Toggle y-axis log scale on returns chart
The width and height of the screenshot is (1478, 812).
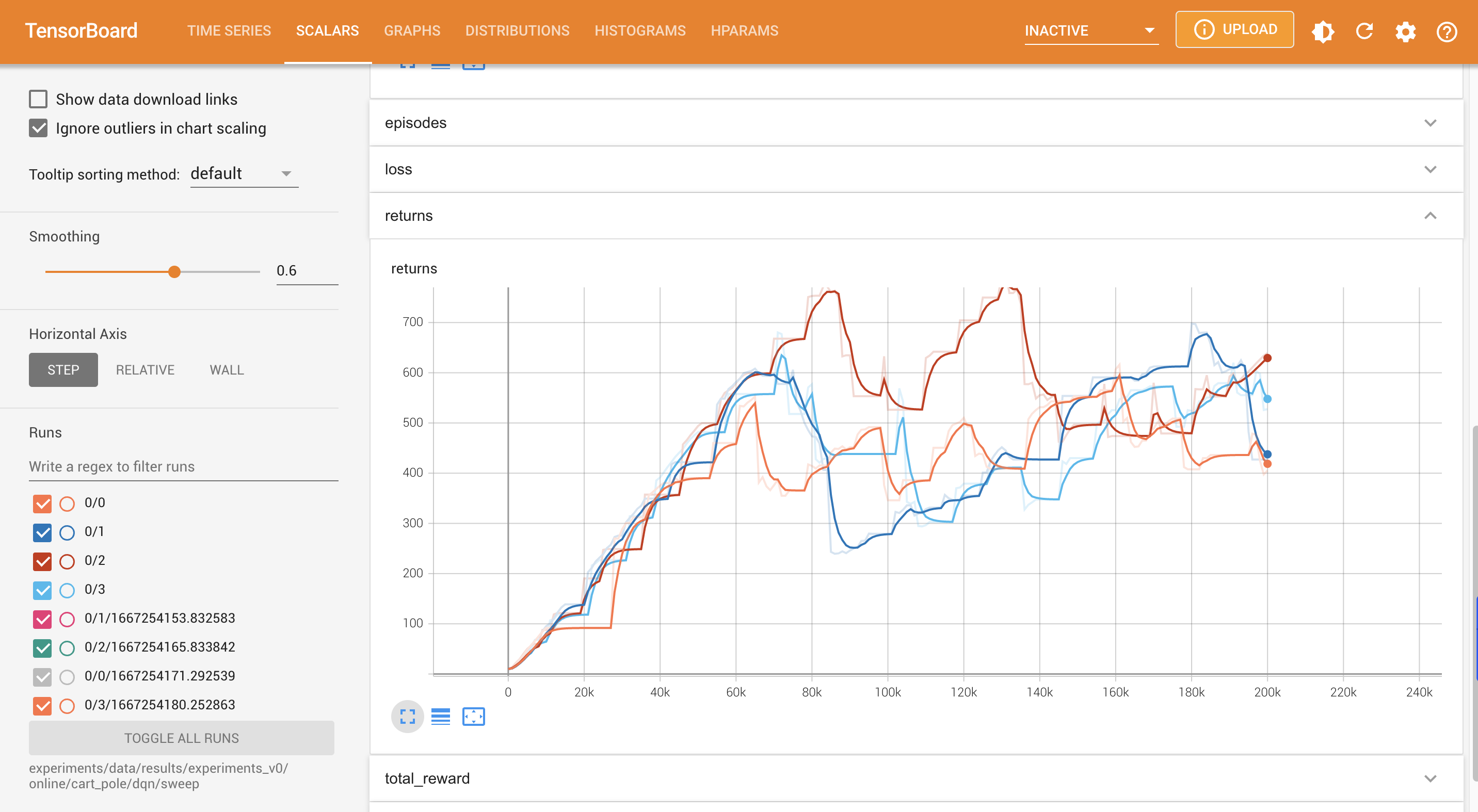point(440,717)
